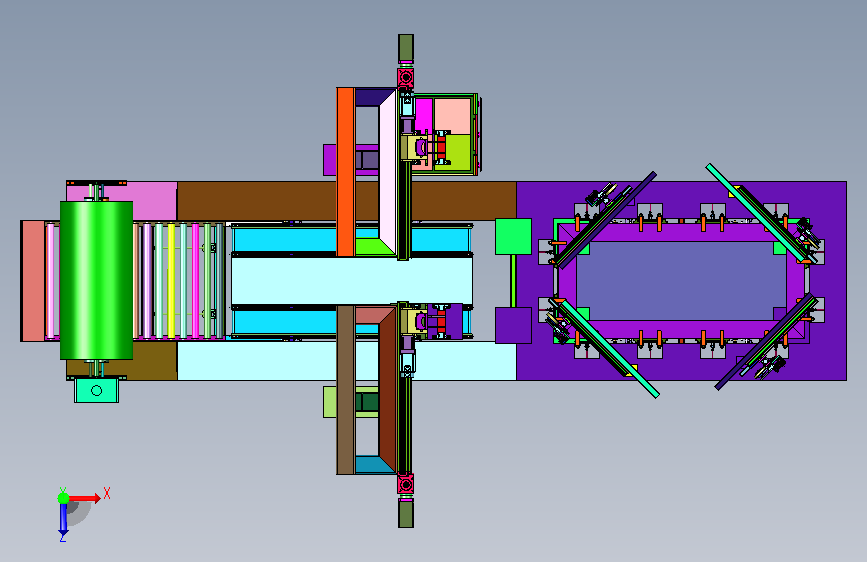Select the red gearbox near bottom motor
867x562 pixels.
click(x=406, y=483)
